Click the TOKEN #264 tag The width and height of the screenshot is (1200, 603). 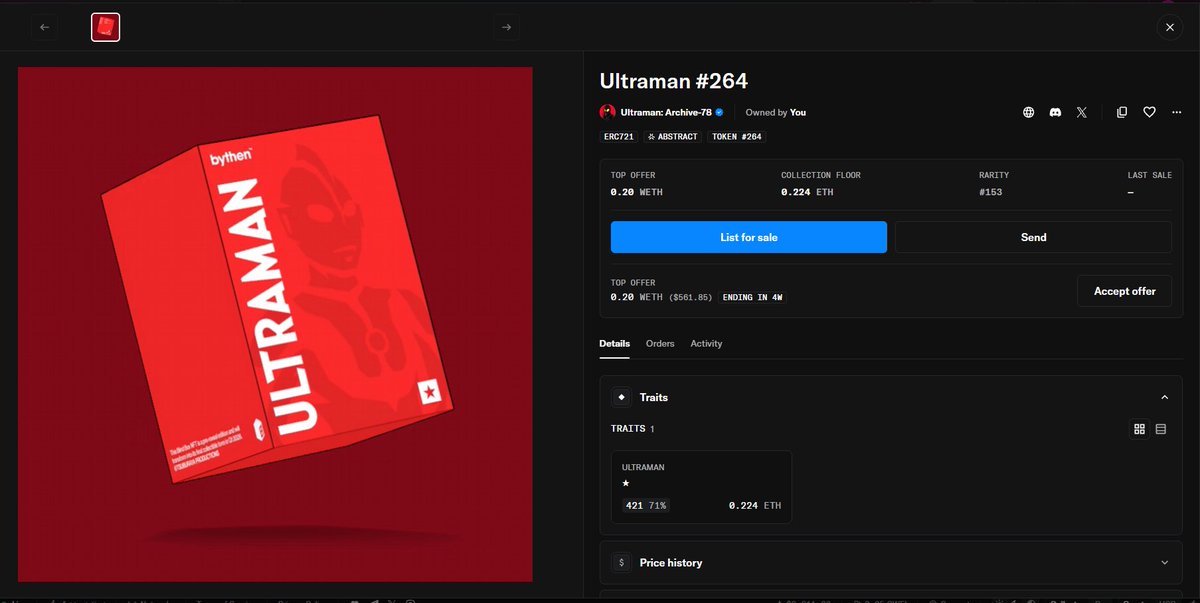pyautogui.click(x=737, y=136)
